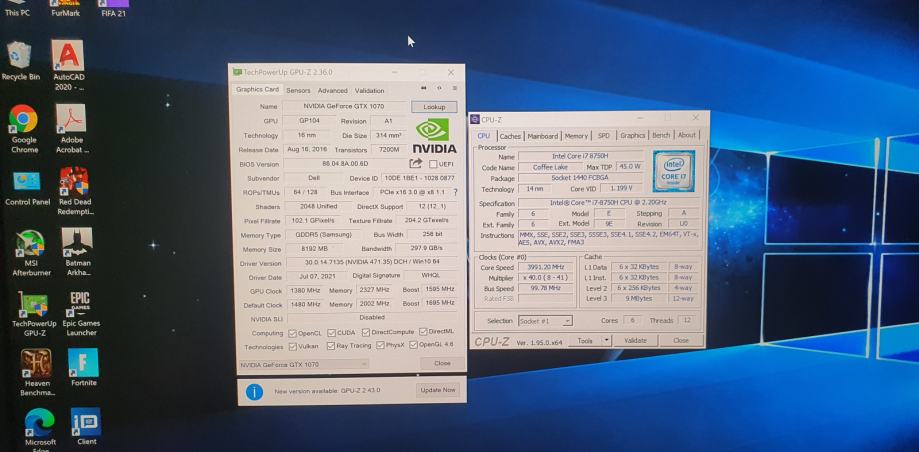
Task: Toggle the DirectCompute checkbox
Action: [366, 332]
